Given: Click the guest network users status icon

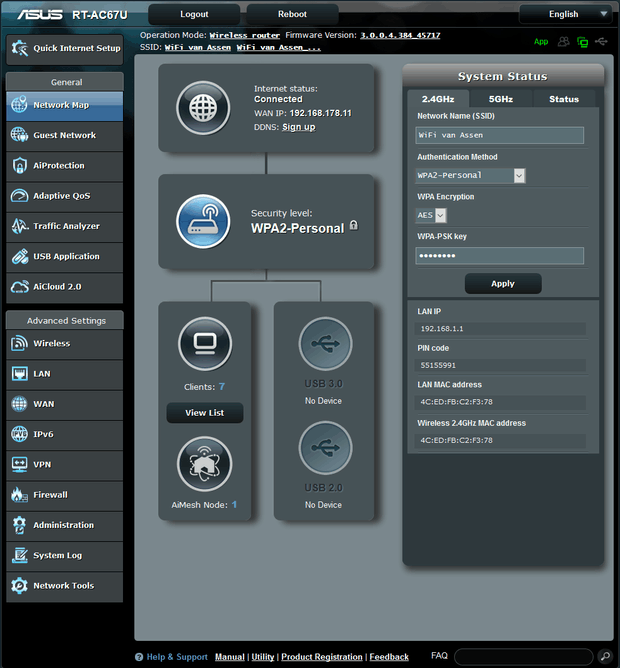Looking at the screenshot, I should point(563,41).
